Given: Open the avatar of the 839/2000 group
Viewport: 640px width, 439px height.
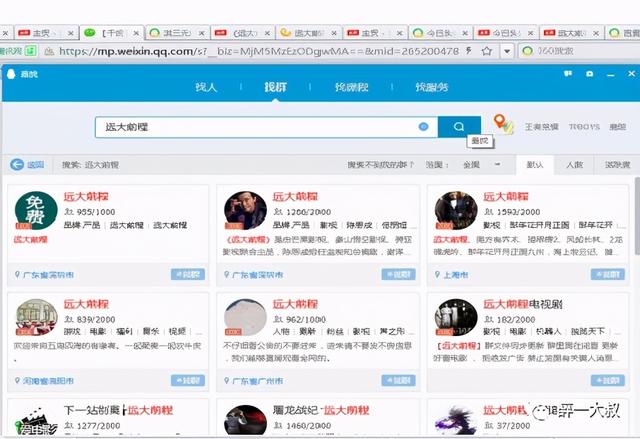Looking at the screenshot, I should pyautogui.click(x=36, y=317).
